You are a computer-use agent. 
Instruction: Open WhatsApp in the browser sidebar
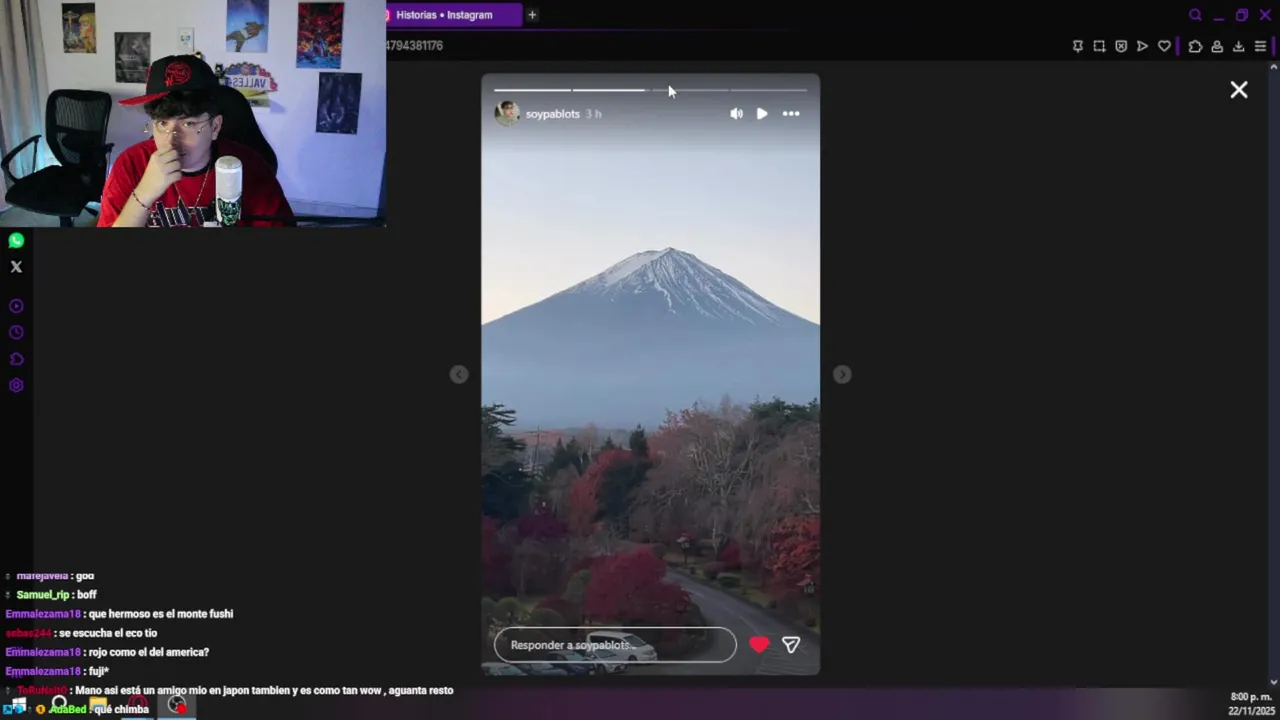pyautogui.click(x=16, y=241)
